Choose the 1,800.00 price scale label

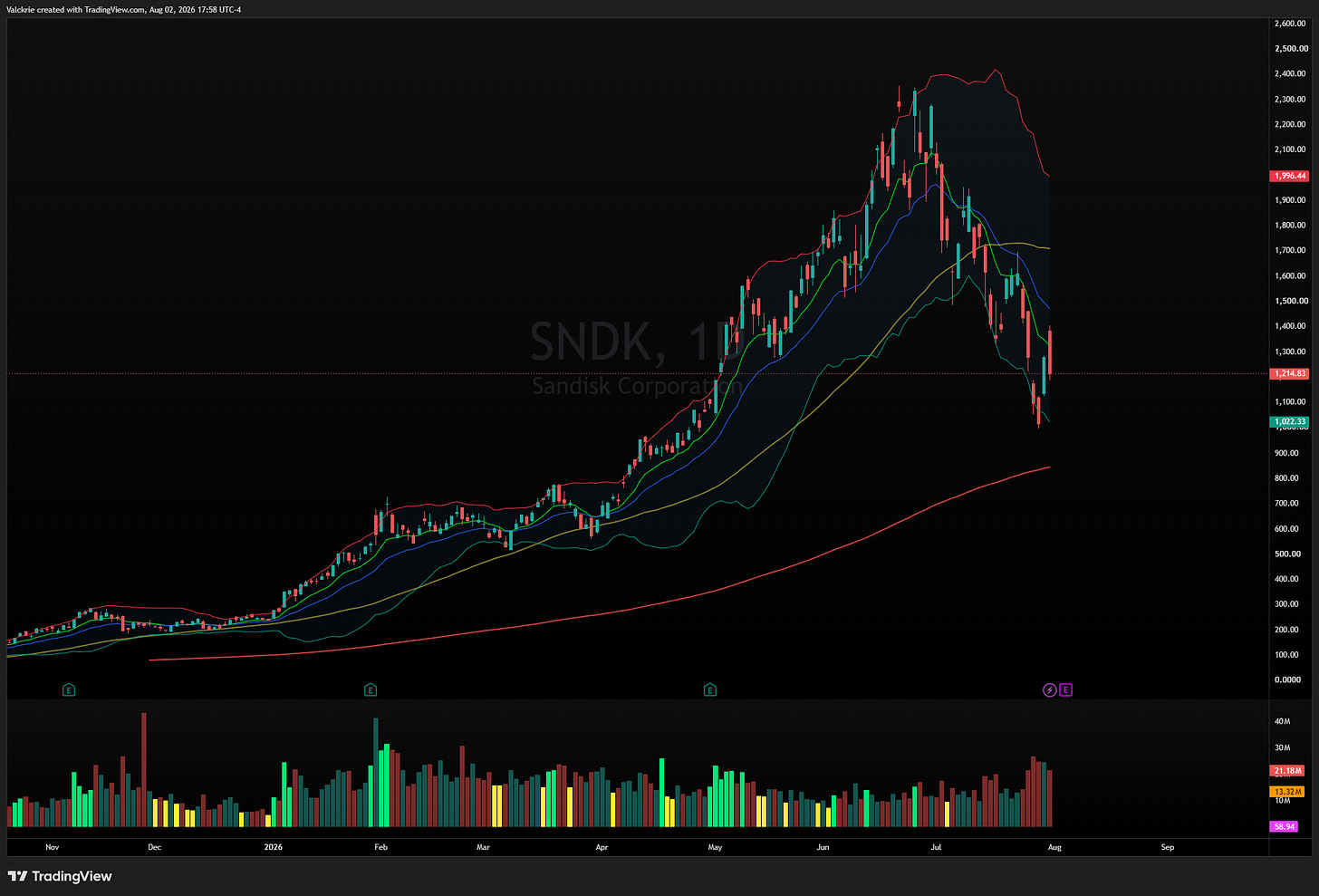click(x=1290, y=226)
